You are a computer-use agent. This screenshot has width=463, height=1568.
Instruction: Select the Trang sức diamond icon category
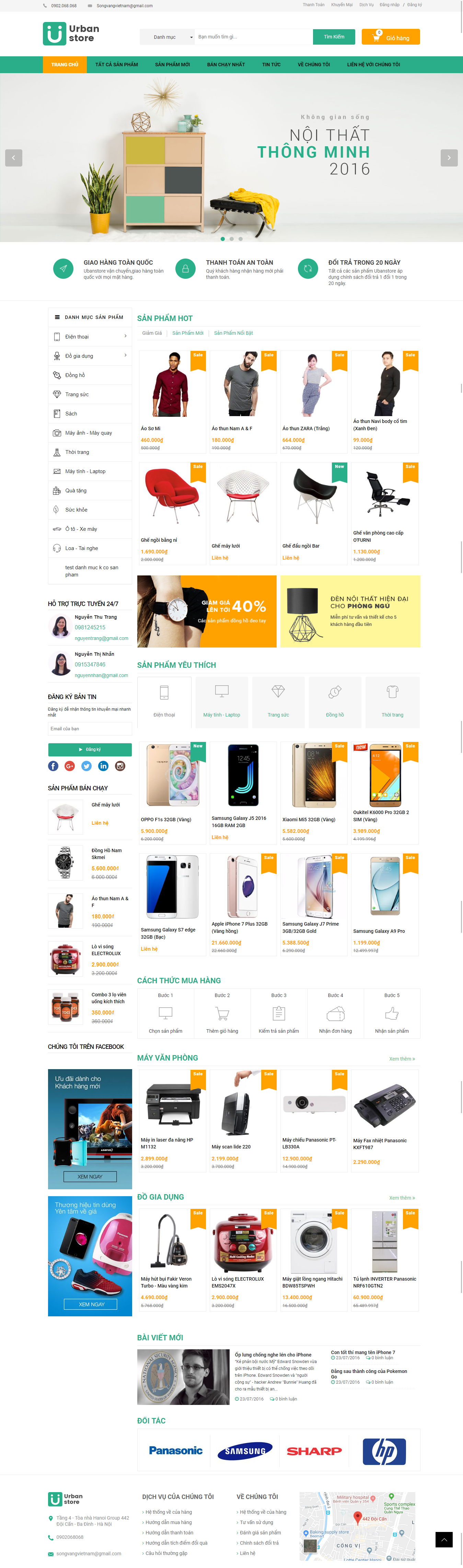tap(278, 702)
